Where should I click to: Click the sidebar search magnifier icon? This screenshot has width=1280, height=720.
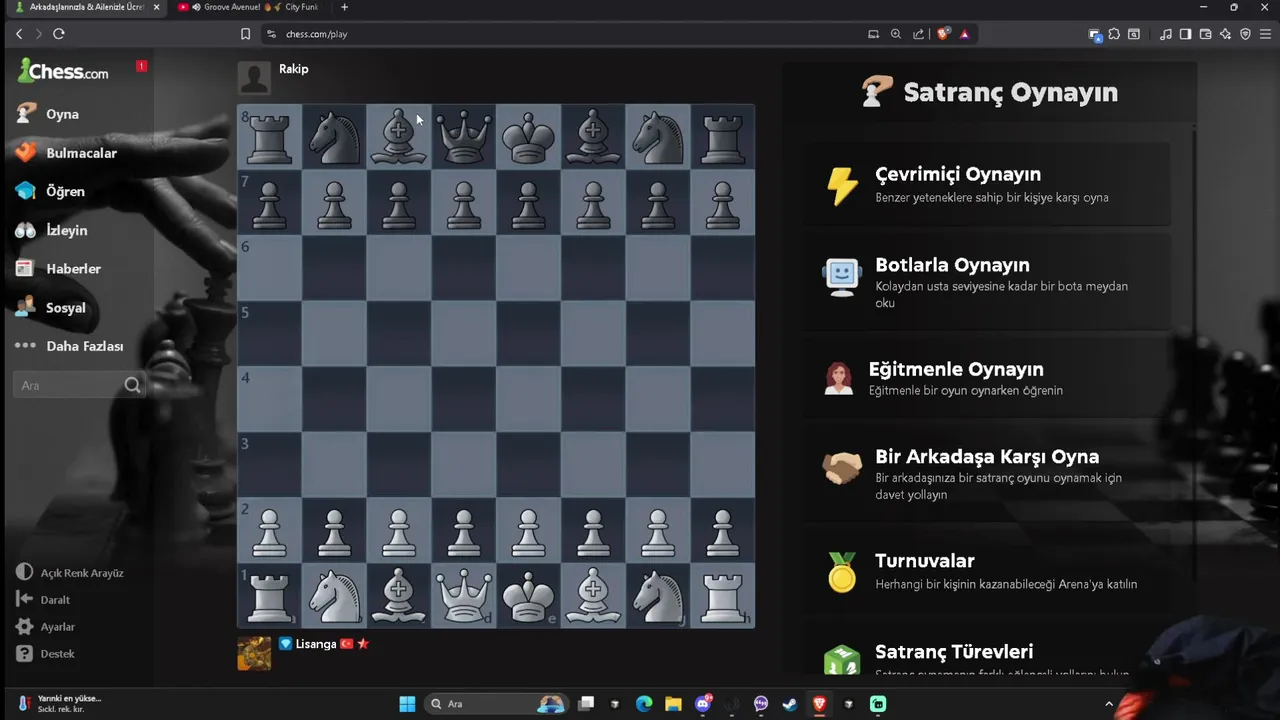(x=132, y=385)
